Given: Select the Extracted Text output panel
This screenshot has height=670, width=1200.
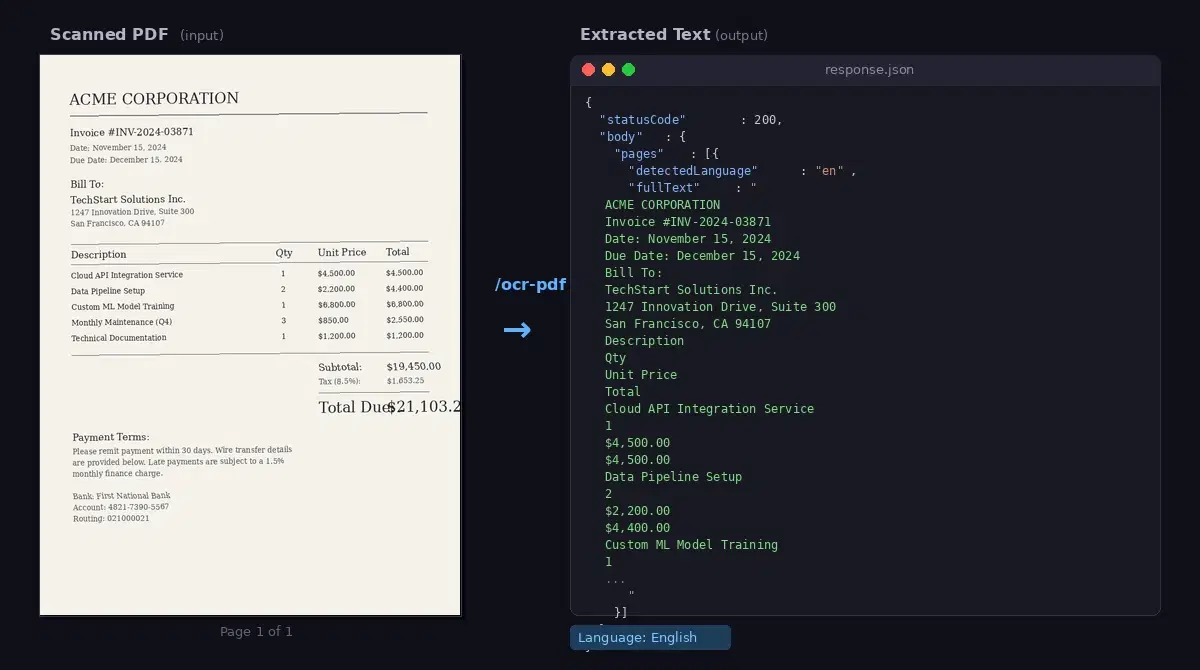Looking at the screenshot, I should (x=864, y=340).
